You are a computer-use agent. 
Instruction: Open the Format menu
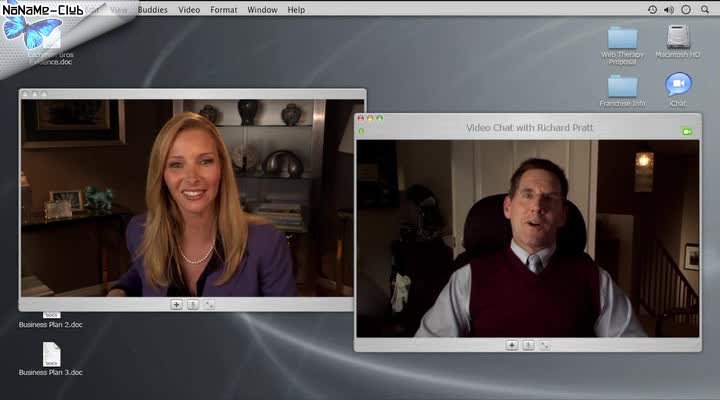[x=224, y=10]
